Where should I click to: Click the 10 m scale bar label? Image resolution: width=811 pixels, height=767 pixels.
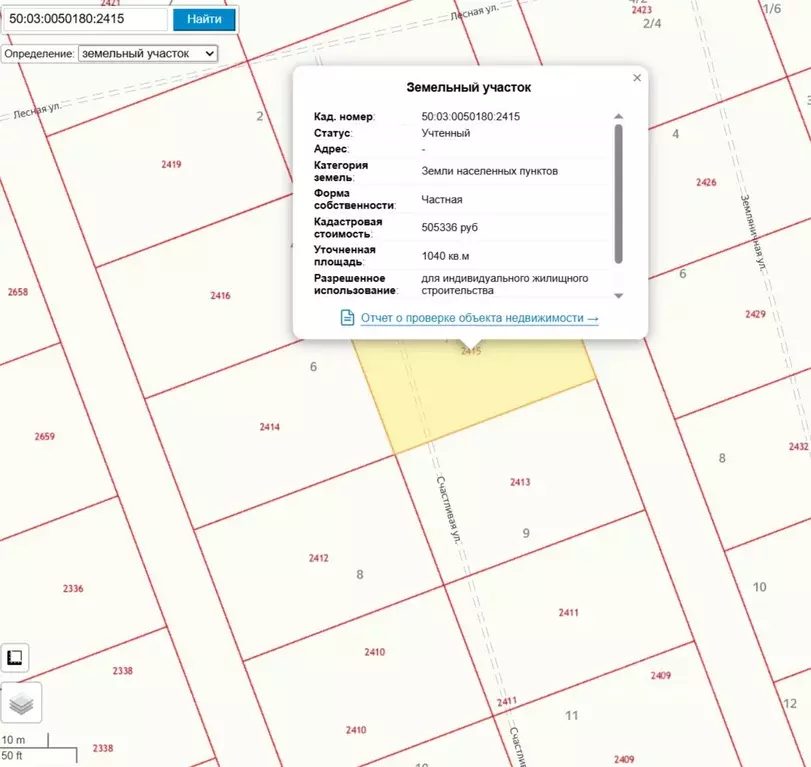(x=13, y=740)
